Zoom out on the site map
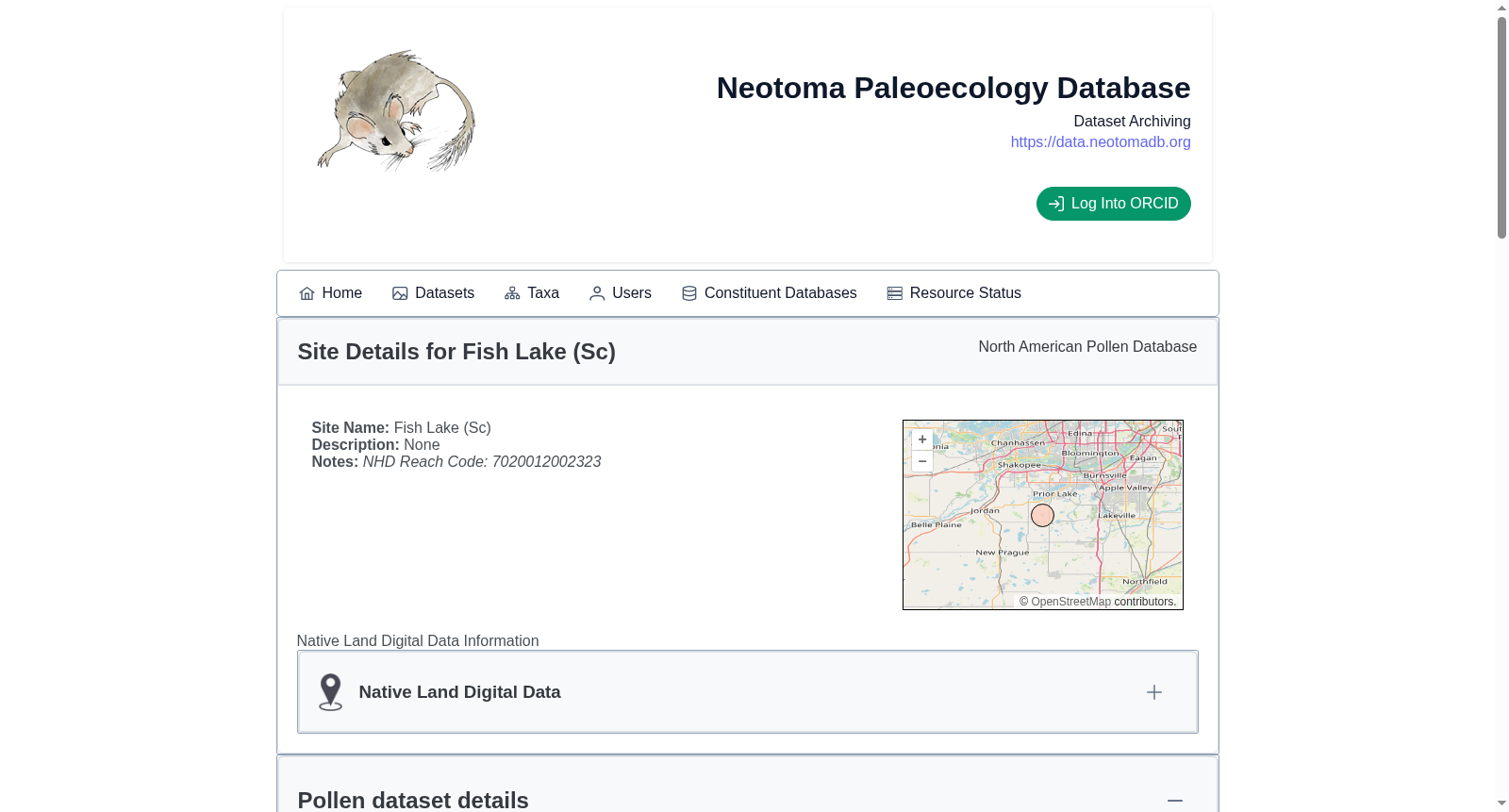This screenshot has width=1509, height=812. pos(922,461)
